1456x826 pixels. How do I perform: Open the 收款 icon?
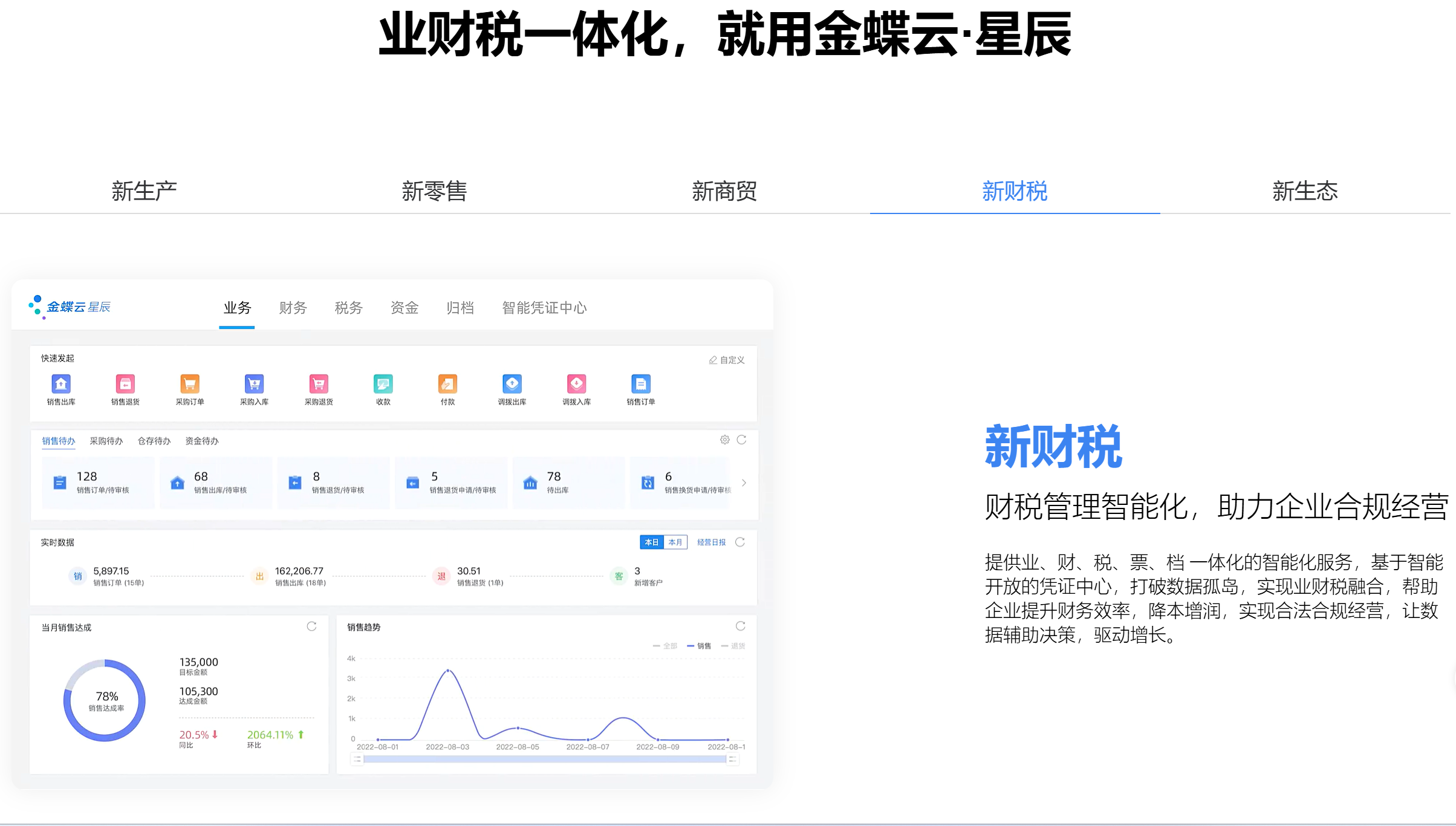383,383
